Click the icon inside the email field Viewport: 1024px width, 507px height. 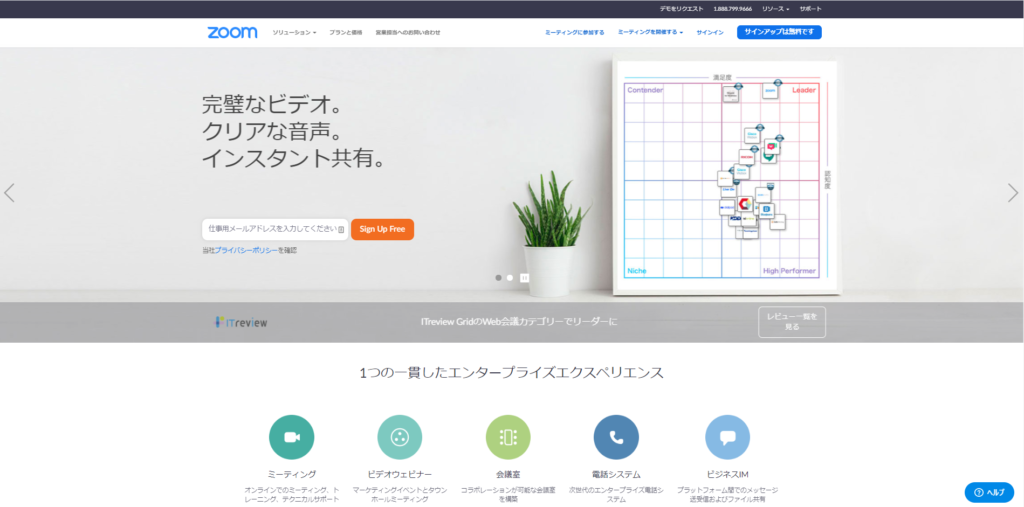pyautogui.click(x=341, y=229)
